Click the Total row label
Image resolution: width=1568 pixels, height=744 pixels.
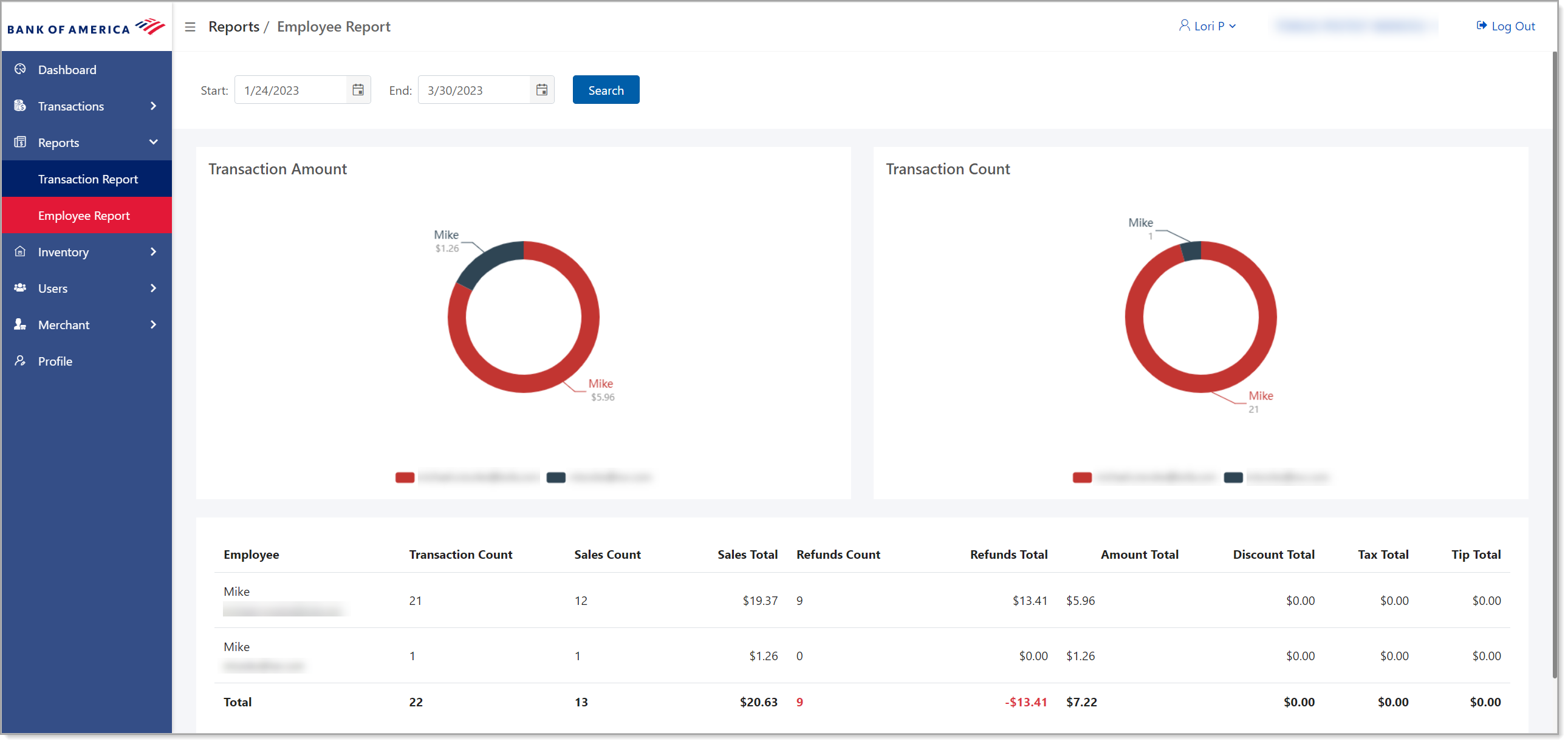point(238,702)
